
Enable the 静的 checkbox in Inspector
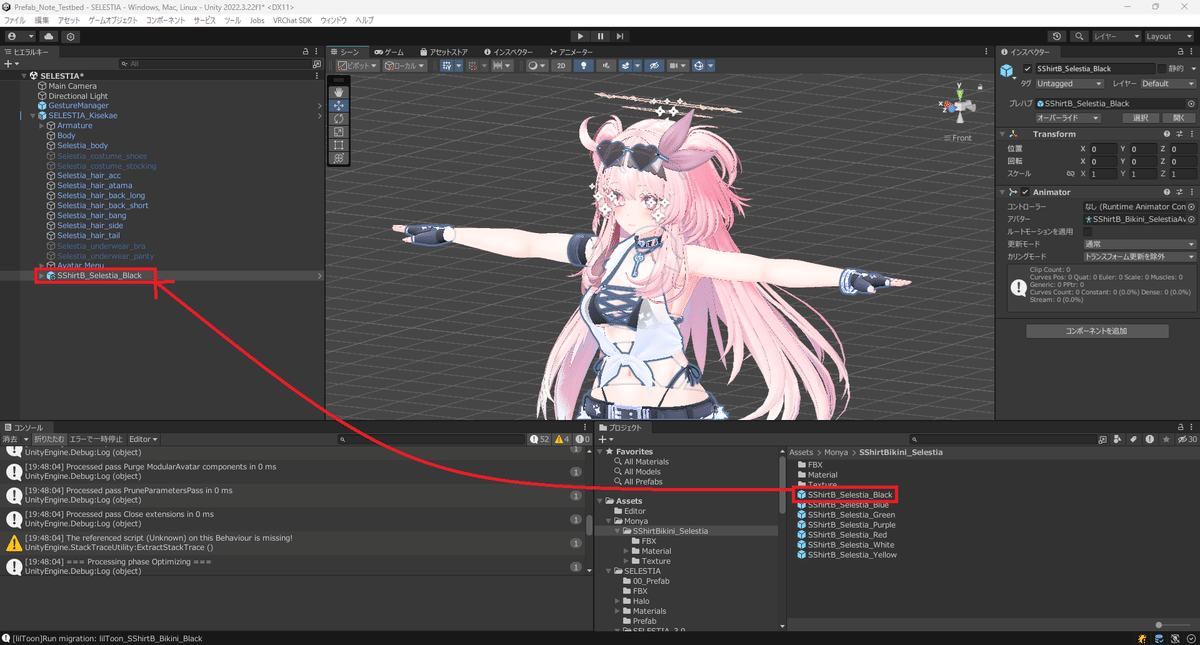tap(1162, 68)
